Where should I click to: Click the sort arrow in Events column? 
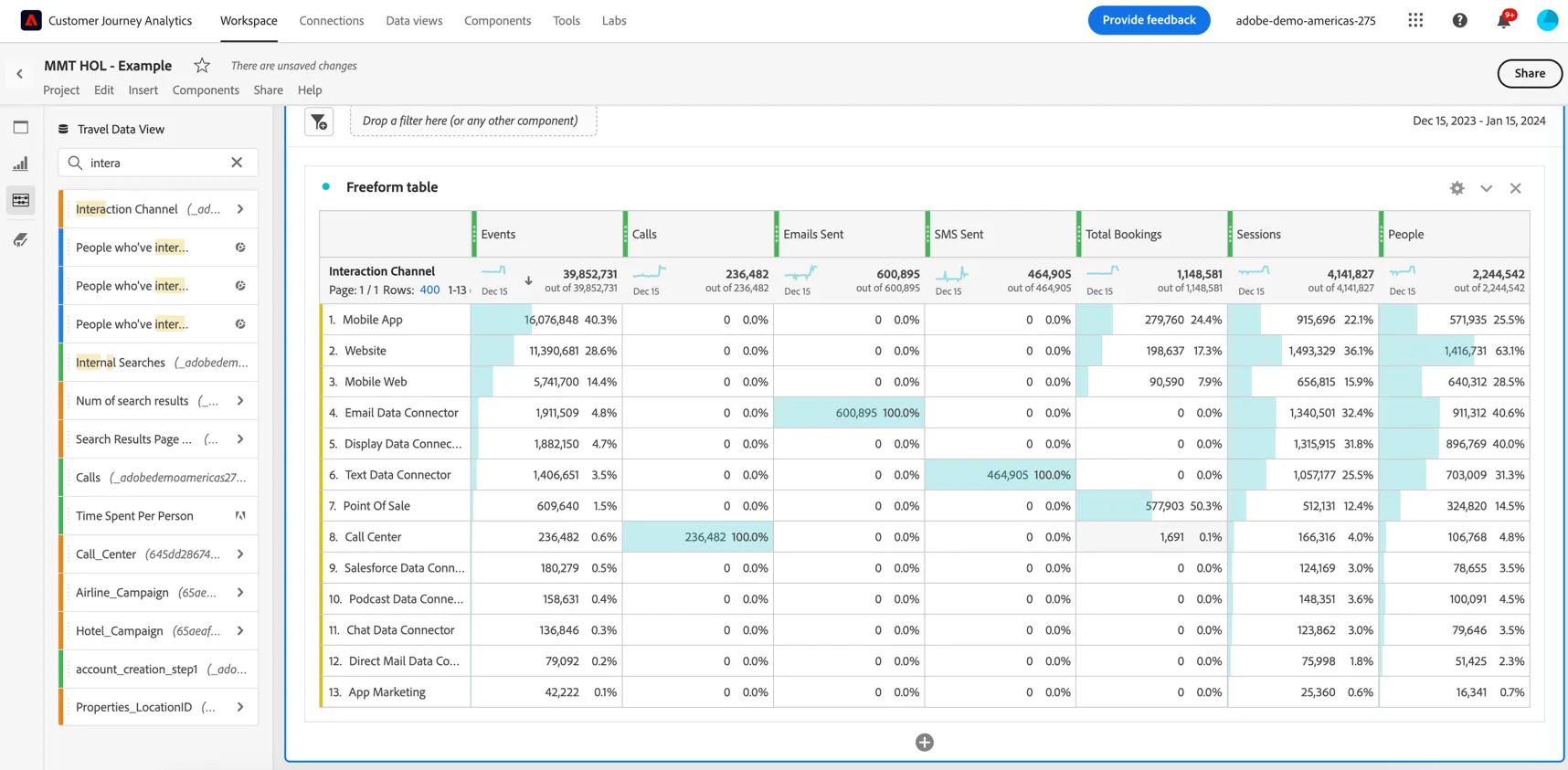pos(528,280)
